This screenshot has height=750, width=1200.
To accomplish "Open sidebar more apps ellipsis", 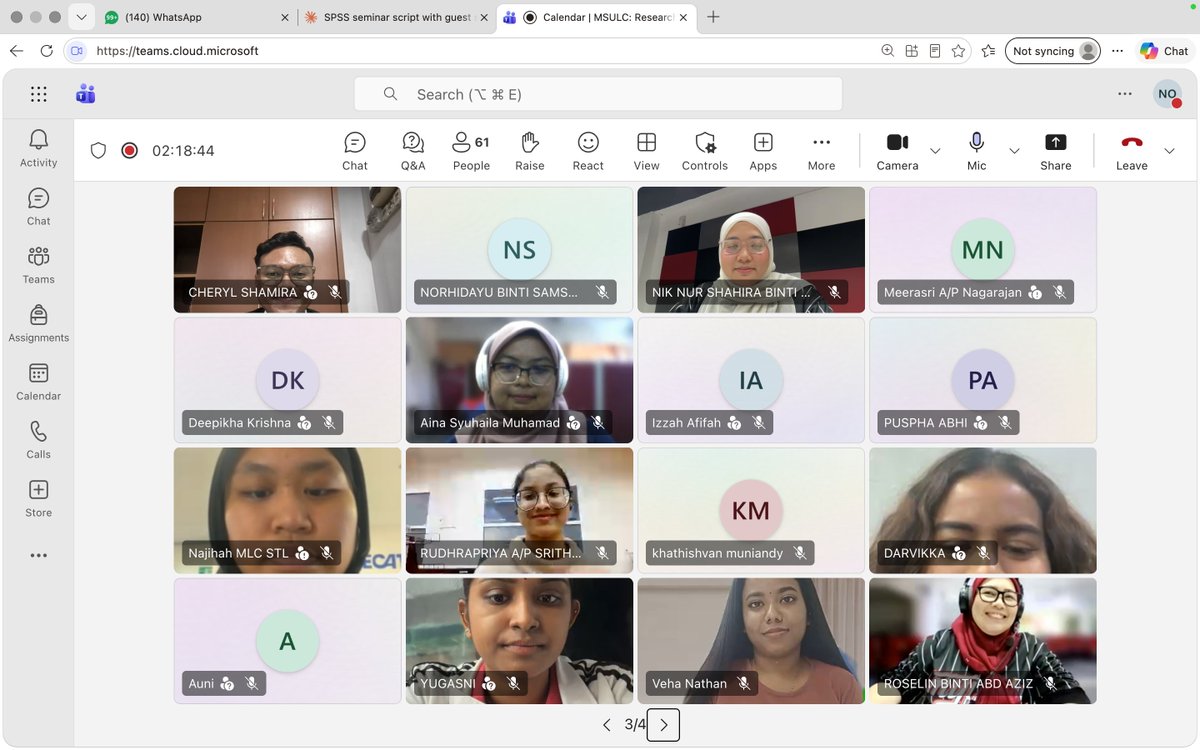I will tap(38, 555).
